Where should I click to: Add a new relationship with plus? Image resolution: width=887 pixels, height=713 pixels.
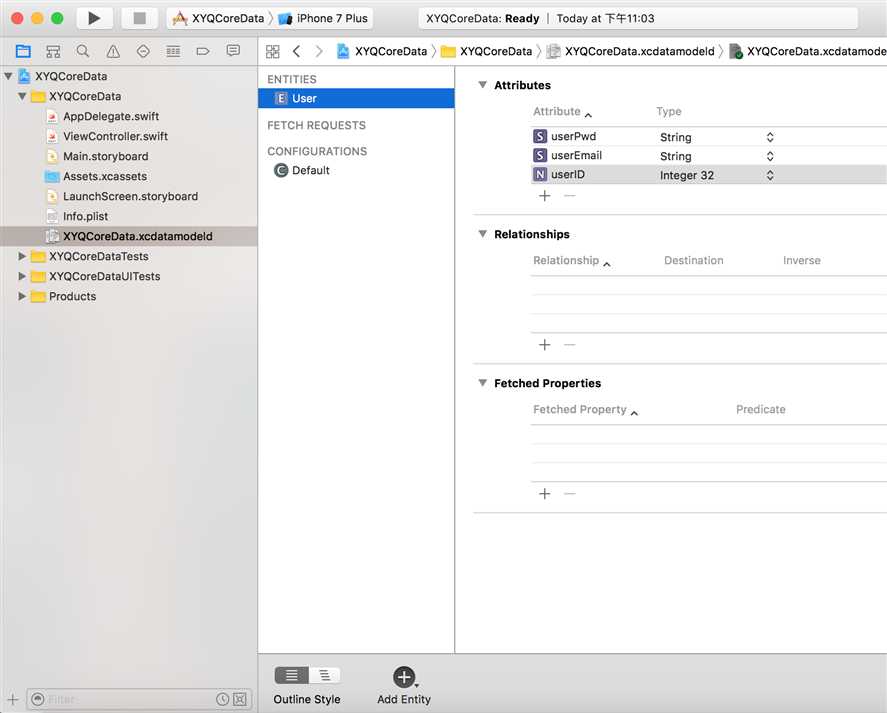(x=545, y=345)
